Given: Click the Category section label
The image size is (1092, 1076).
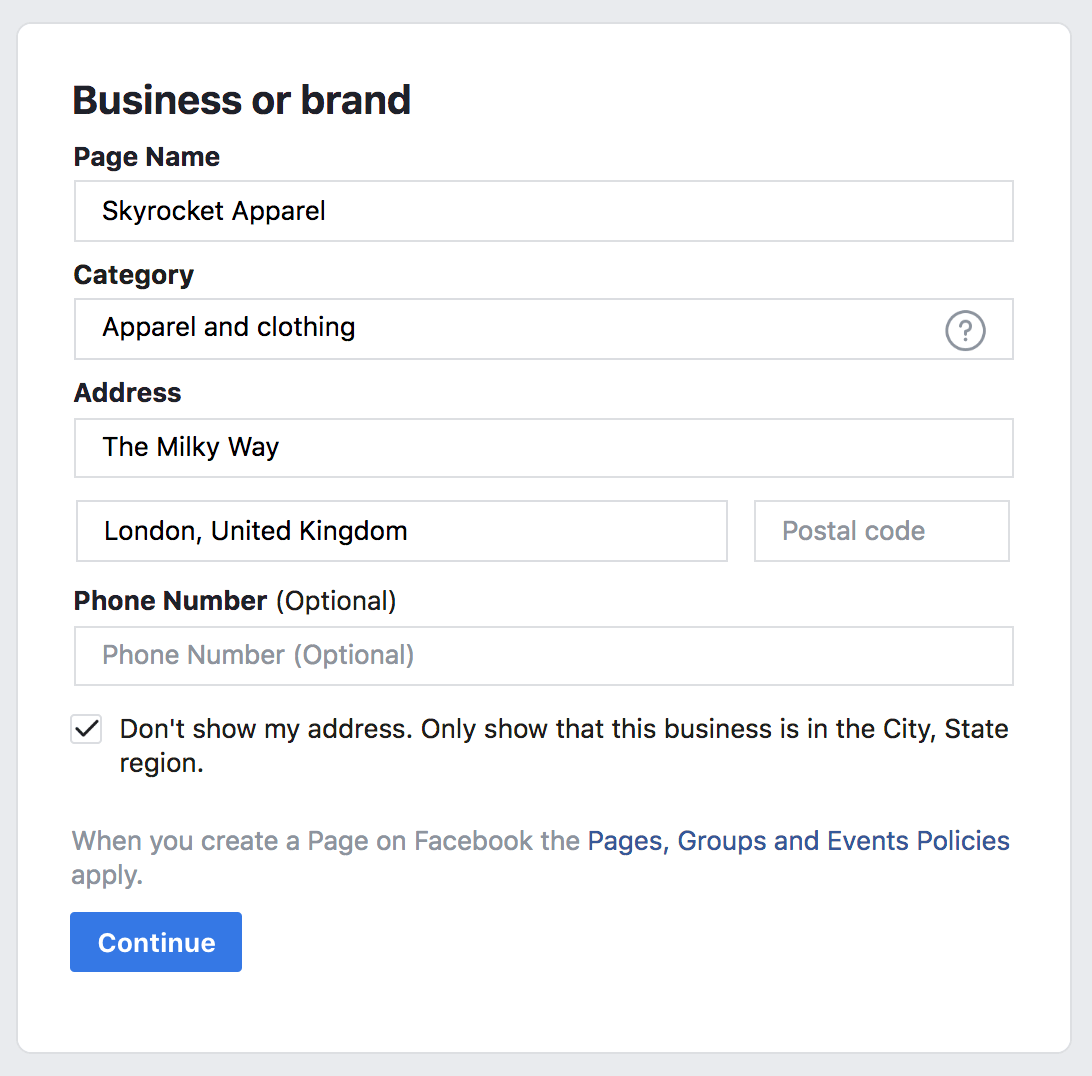Looking at the screenshot, I should [133, 275].
